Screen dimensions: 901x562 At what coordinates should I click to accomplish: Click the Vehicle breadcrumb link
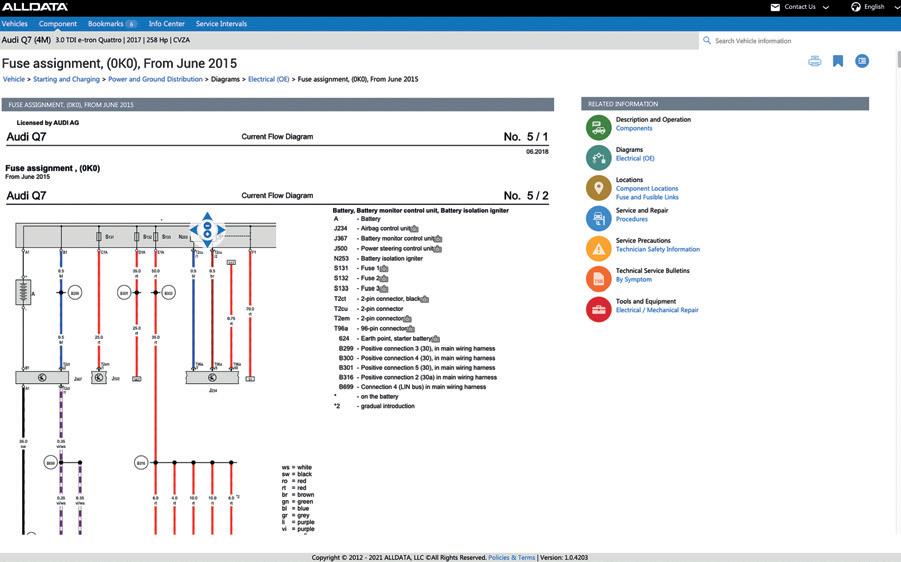14,79
